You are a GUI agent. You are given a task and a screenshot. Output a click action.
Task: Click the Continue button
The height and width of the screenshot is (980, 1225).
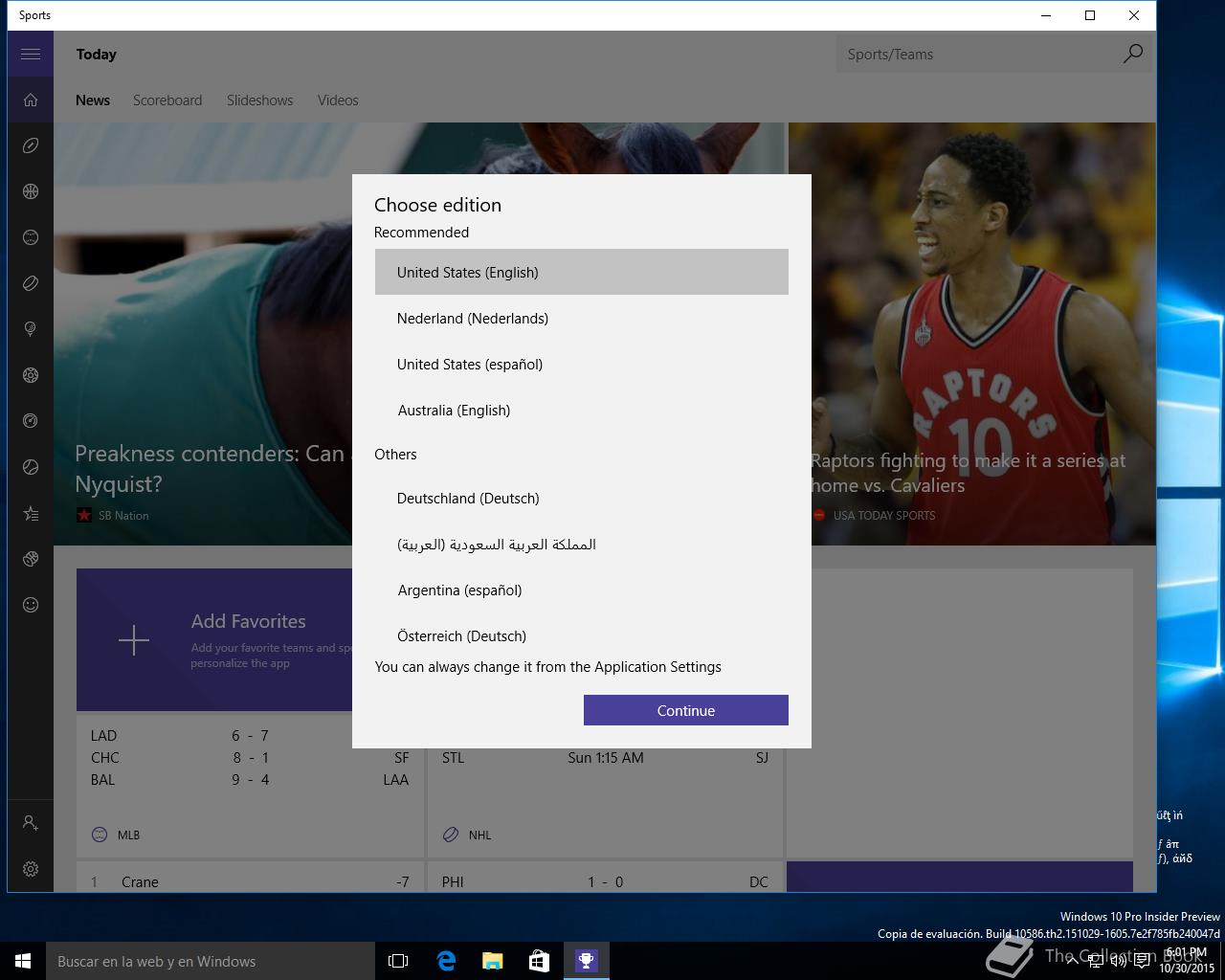coord(685,710)
